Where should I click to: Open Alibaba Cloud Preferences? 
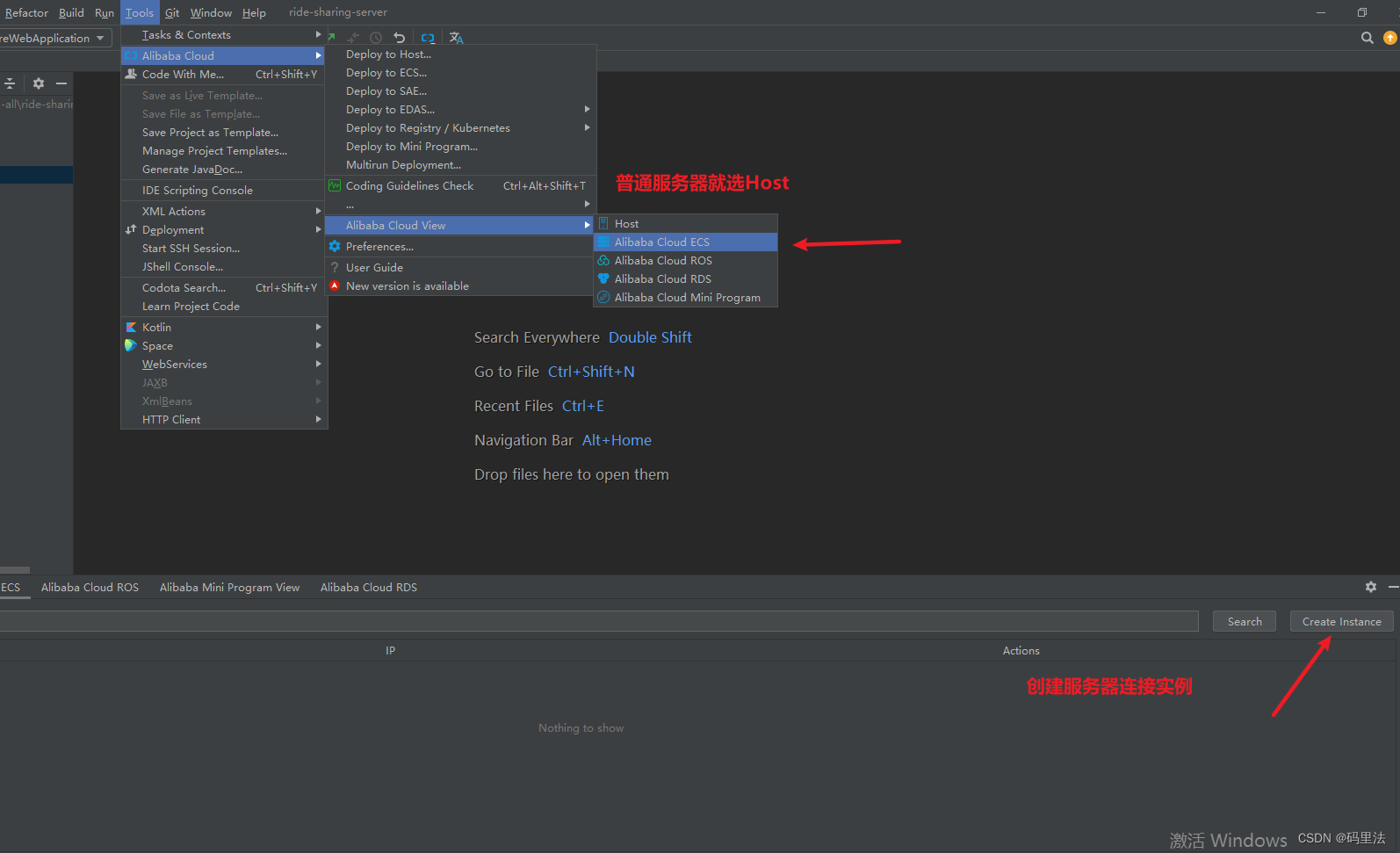pyautogui.click(x=460, y=247)
